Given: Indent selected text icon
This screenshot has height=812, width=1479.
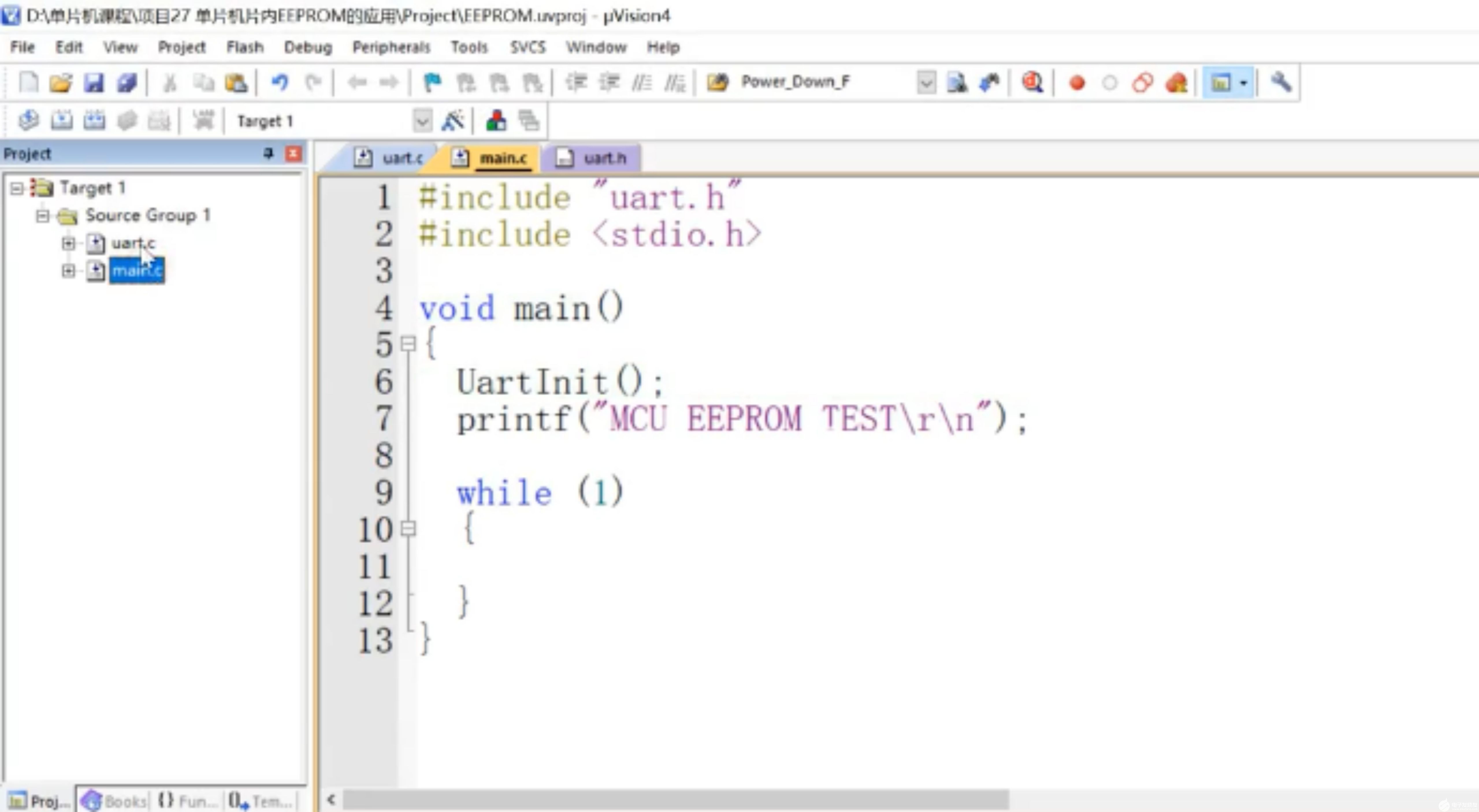Looking at the screenshot, I should tap(576, 83).
